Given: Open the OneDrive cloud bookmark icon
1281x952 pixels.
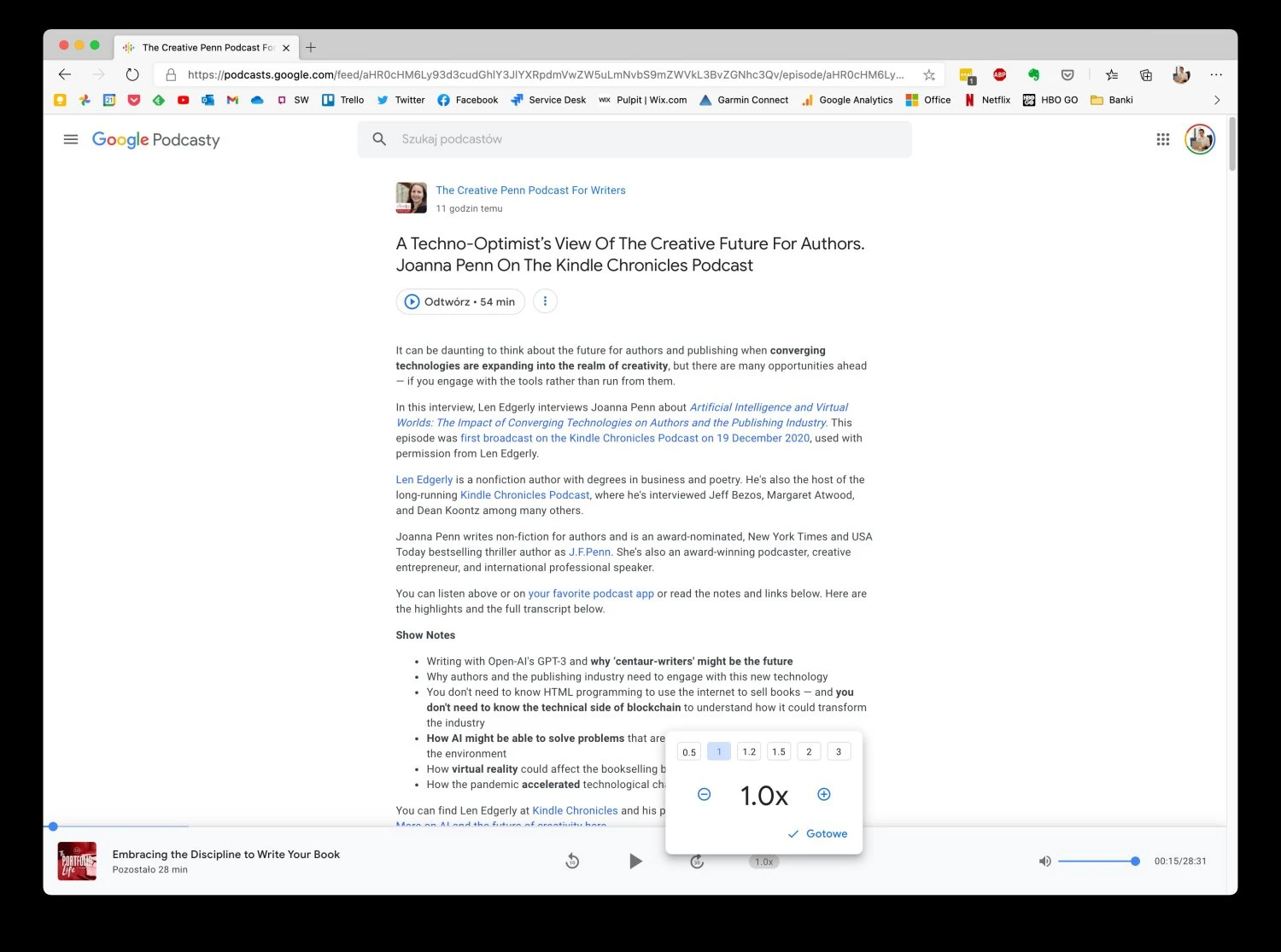Looking at the screenshot, I should (257, 100).
